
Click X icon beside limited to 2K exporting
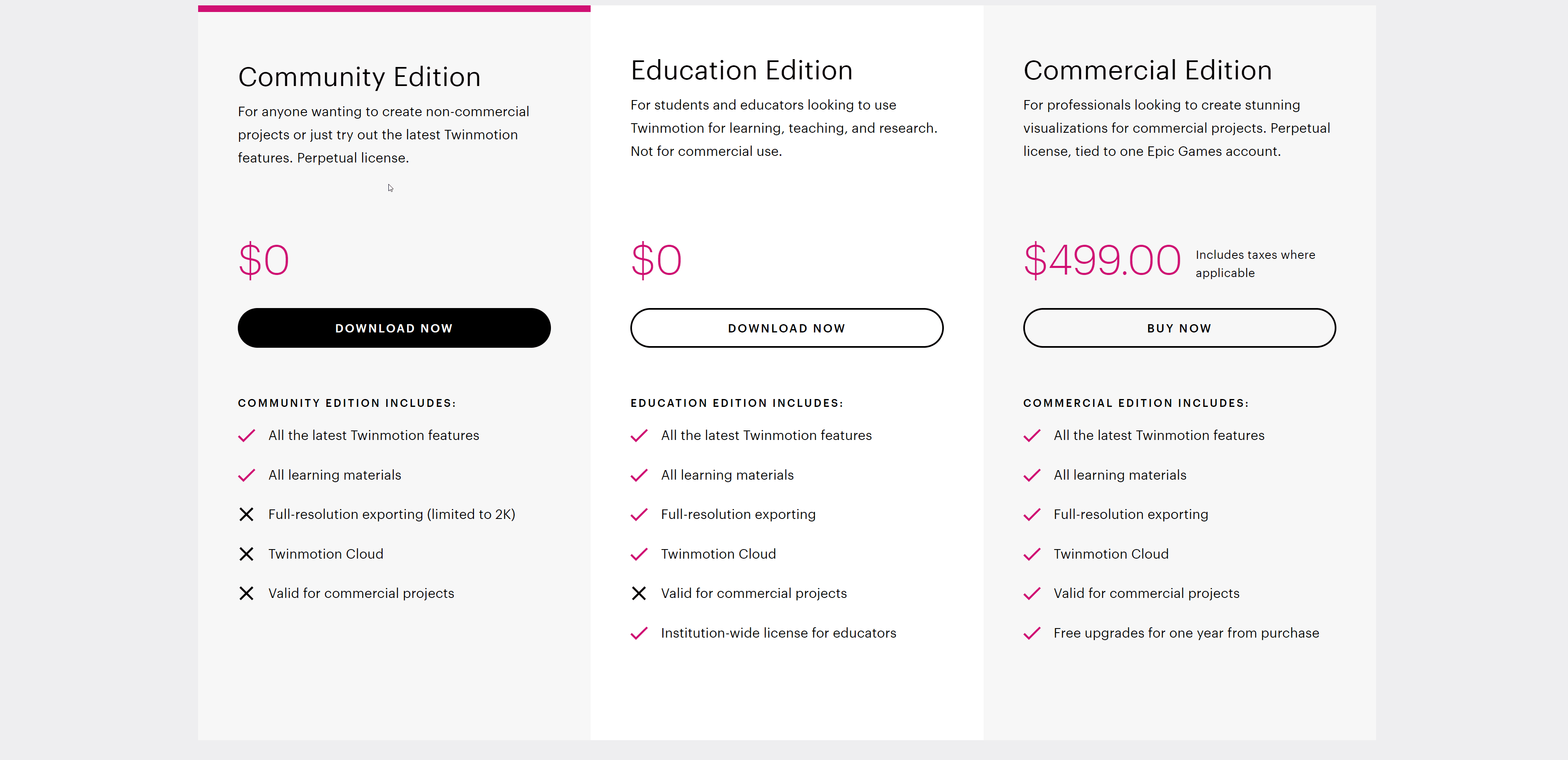pyautogui.click(x=247, y=514)
